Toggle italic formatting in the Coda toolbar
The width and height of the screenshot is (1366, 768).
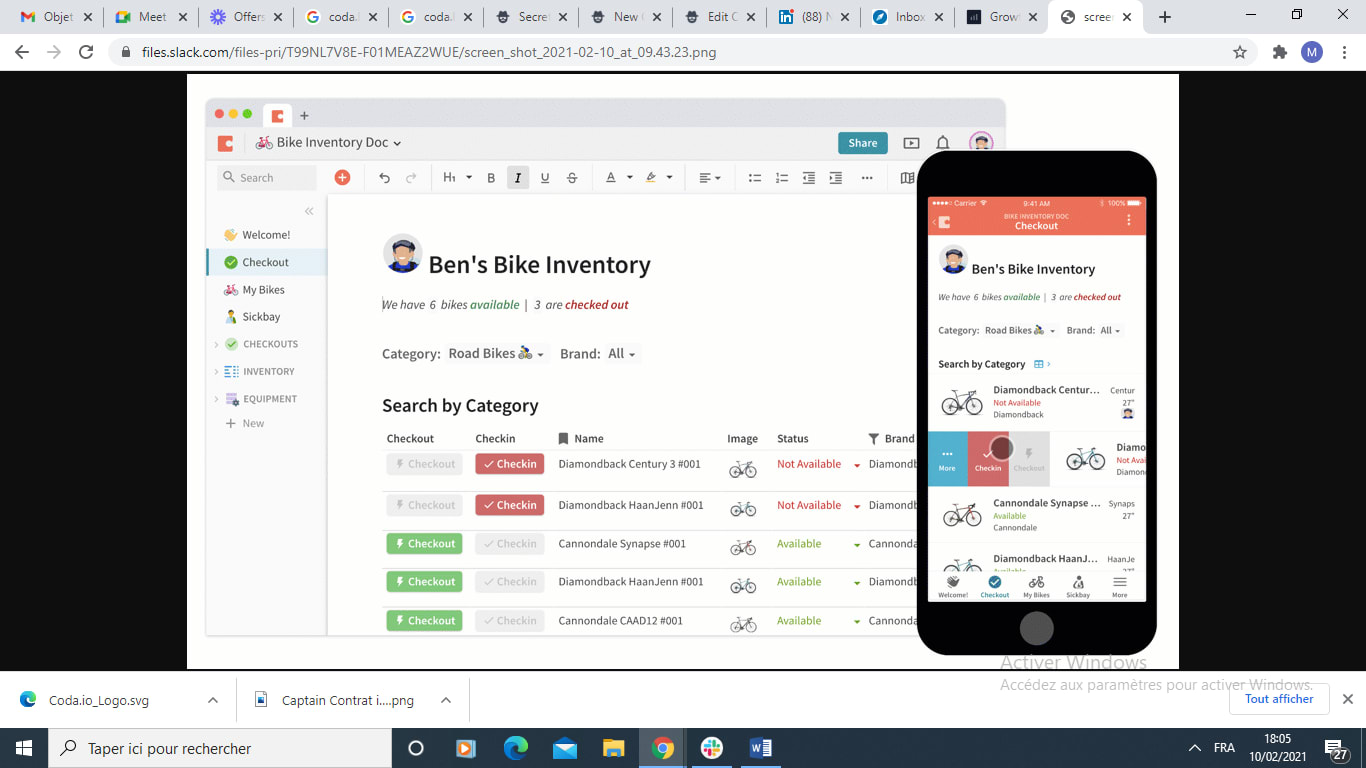click(517, 178)
